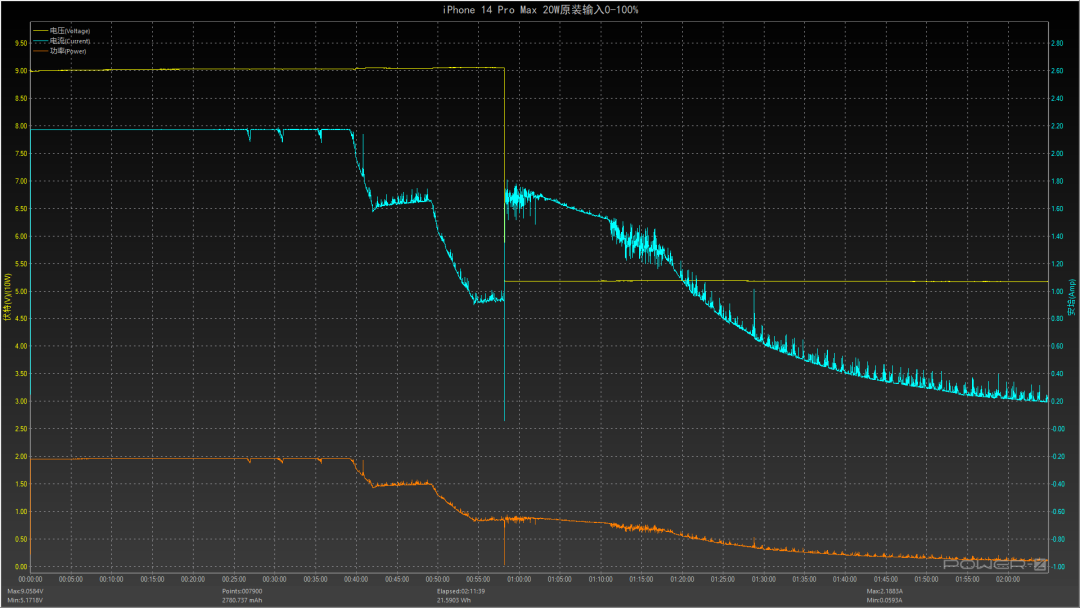Click the 00:30:00 time axis label
This screenshot has height=608, width=1080.
275,579
